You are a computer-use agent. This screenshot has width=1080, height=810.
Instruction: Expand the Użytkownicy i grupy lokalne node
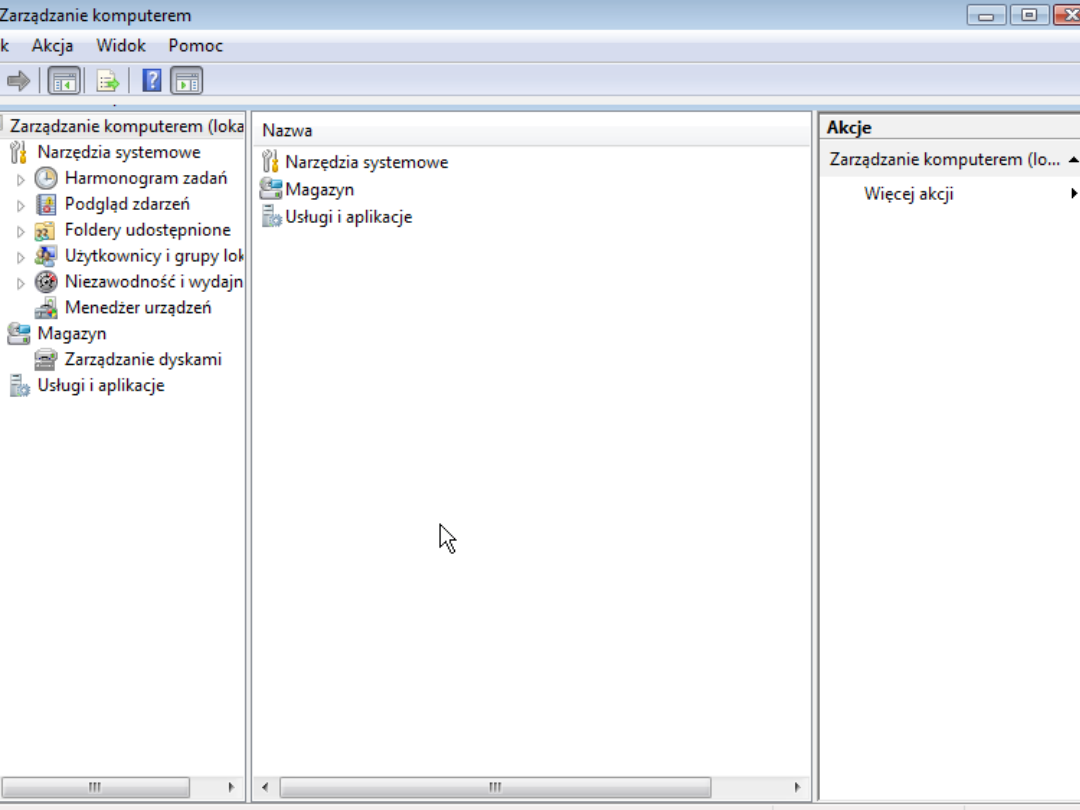[21, 257]
